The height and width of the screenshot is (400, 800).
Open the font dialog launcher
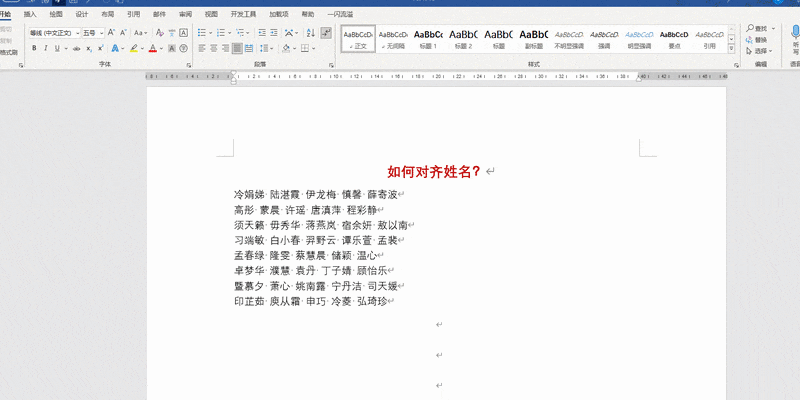point(188,65)
